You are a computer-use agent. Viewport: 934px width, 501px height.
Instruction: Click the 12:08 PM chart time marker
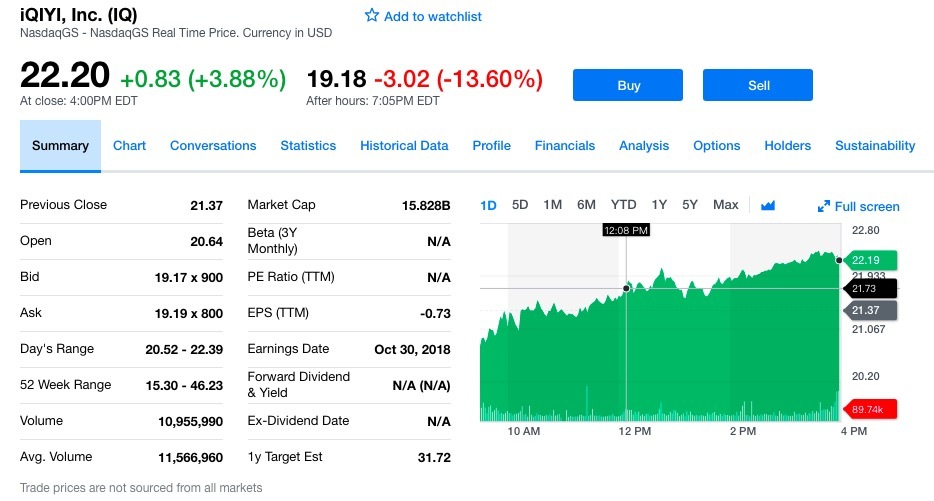(x=625, y=231)
